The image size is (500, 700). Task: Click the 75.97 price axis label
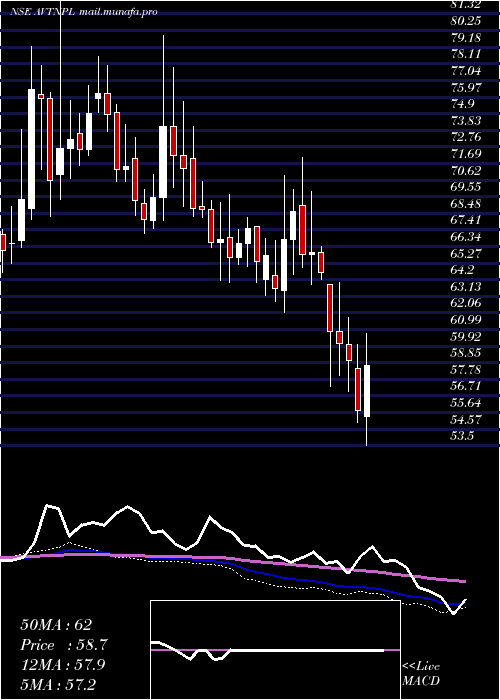click(x=466, y=87)
